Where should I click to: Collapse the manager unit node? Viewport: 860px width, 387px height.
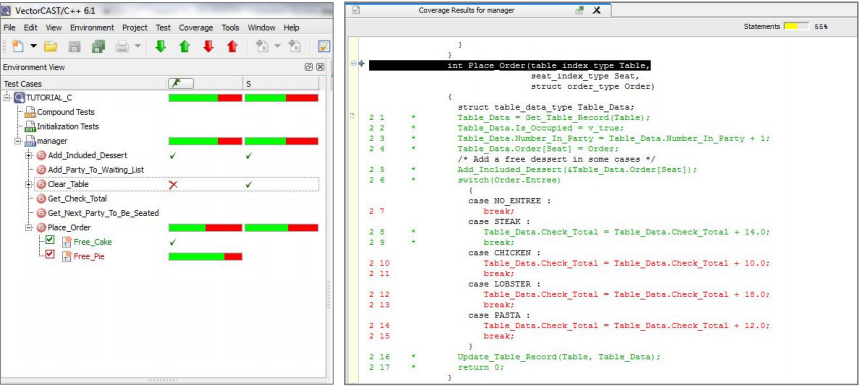point(18,141)
